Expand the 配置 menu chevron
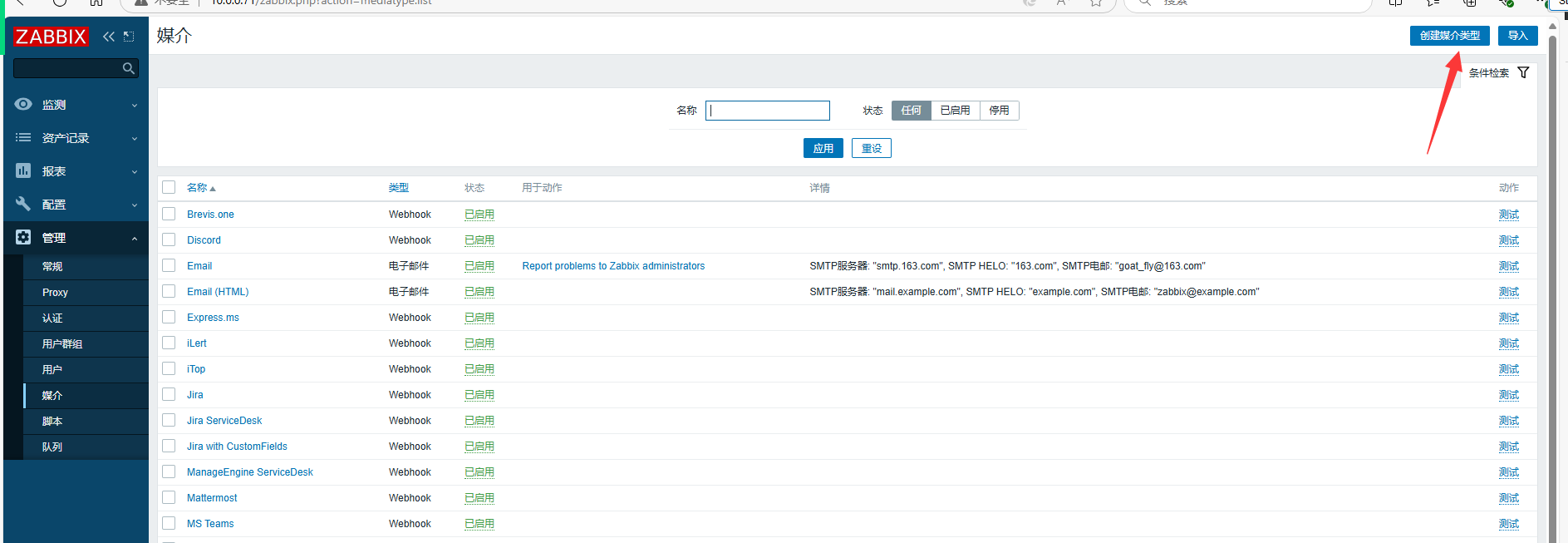The height and width of the screenshot is (543, 1568). click(x=135, y=205)
